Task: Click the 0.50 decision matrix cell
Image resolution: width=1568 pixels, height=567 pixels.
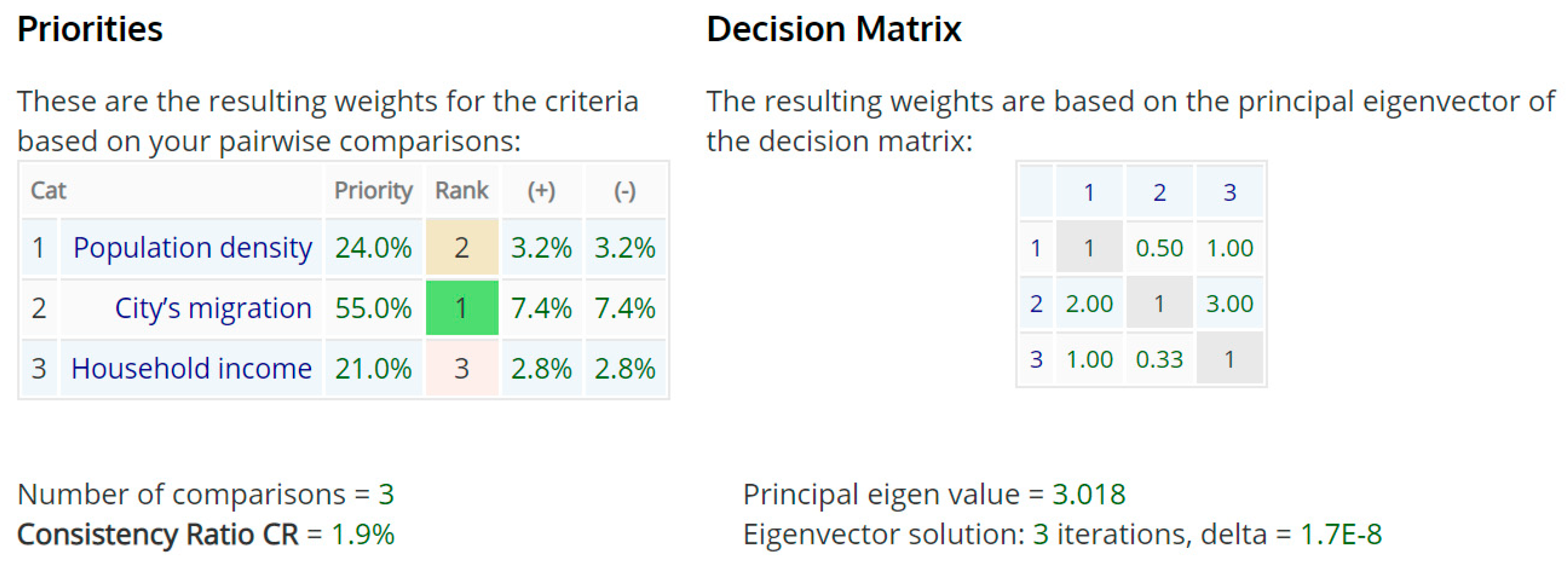Action: point(1159,248)
